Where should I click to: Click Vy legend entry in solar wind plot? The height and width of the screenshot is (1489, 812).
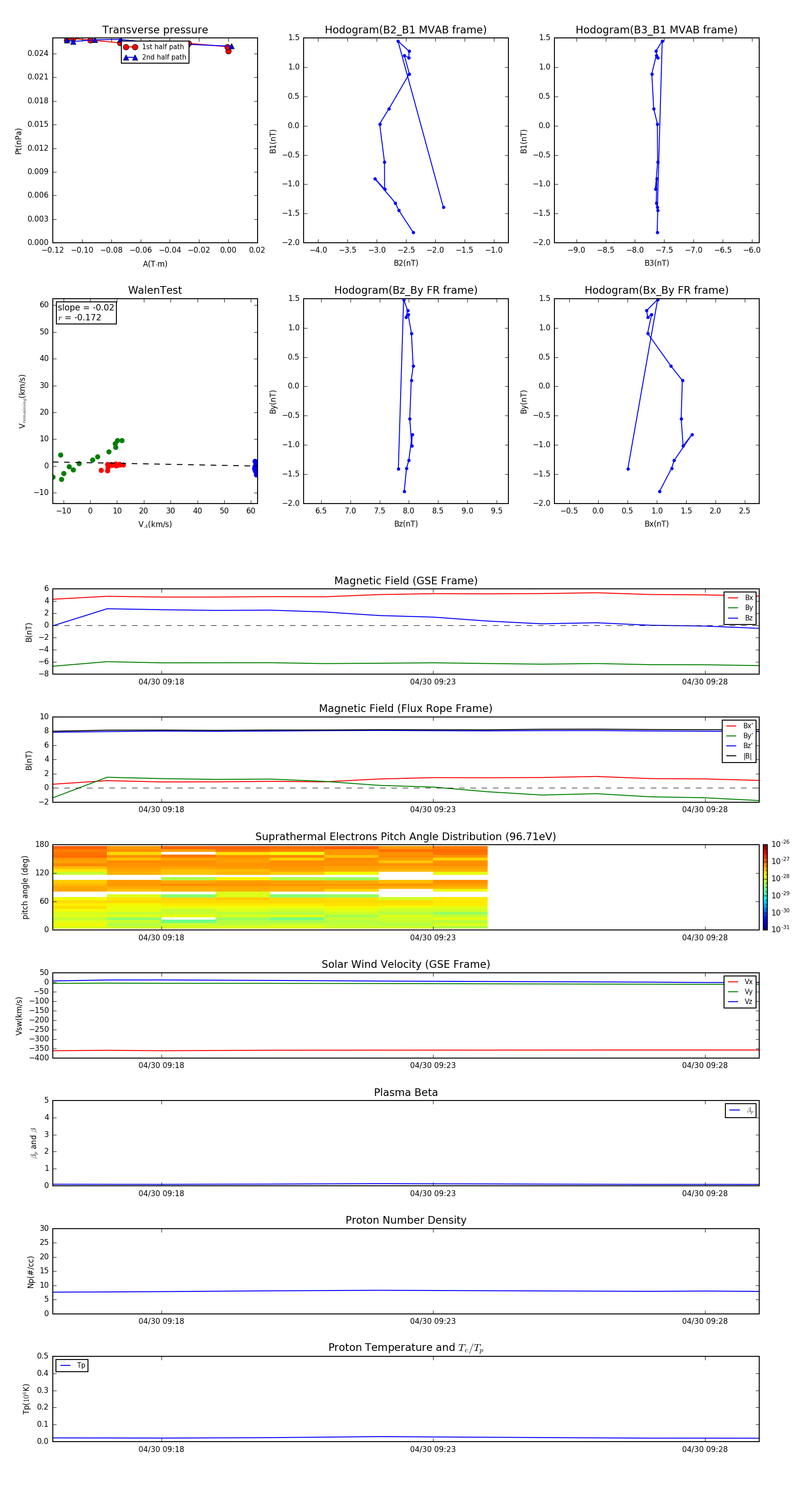740,991
